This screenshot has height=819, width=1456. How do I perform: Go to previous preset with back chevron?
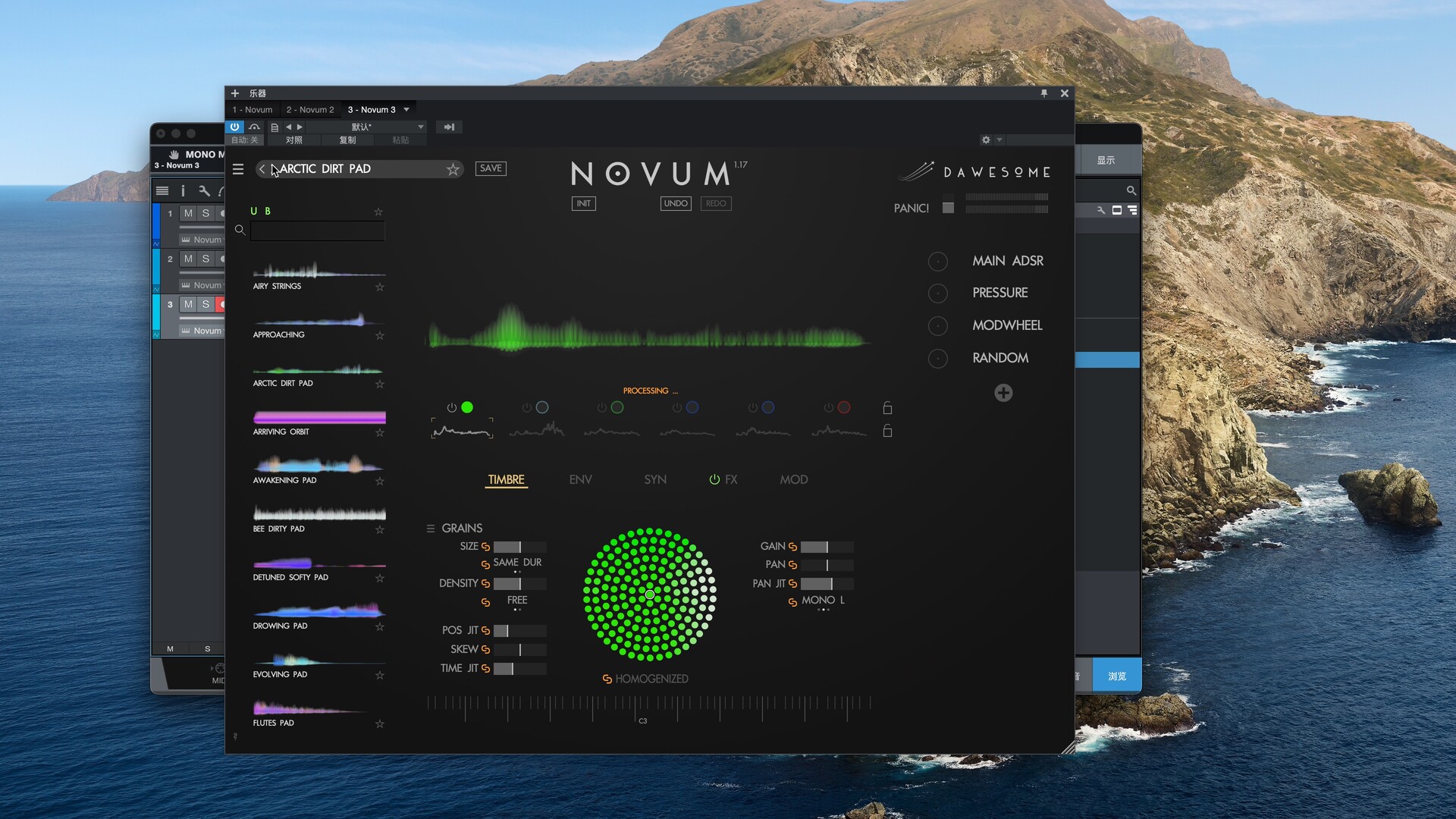point(262,169)
